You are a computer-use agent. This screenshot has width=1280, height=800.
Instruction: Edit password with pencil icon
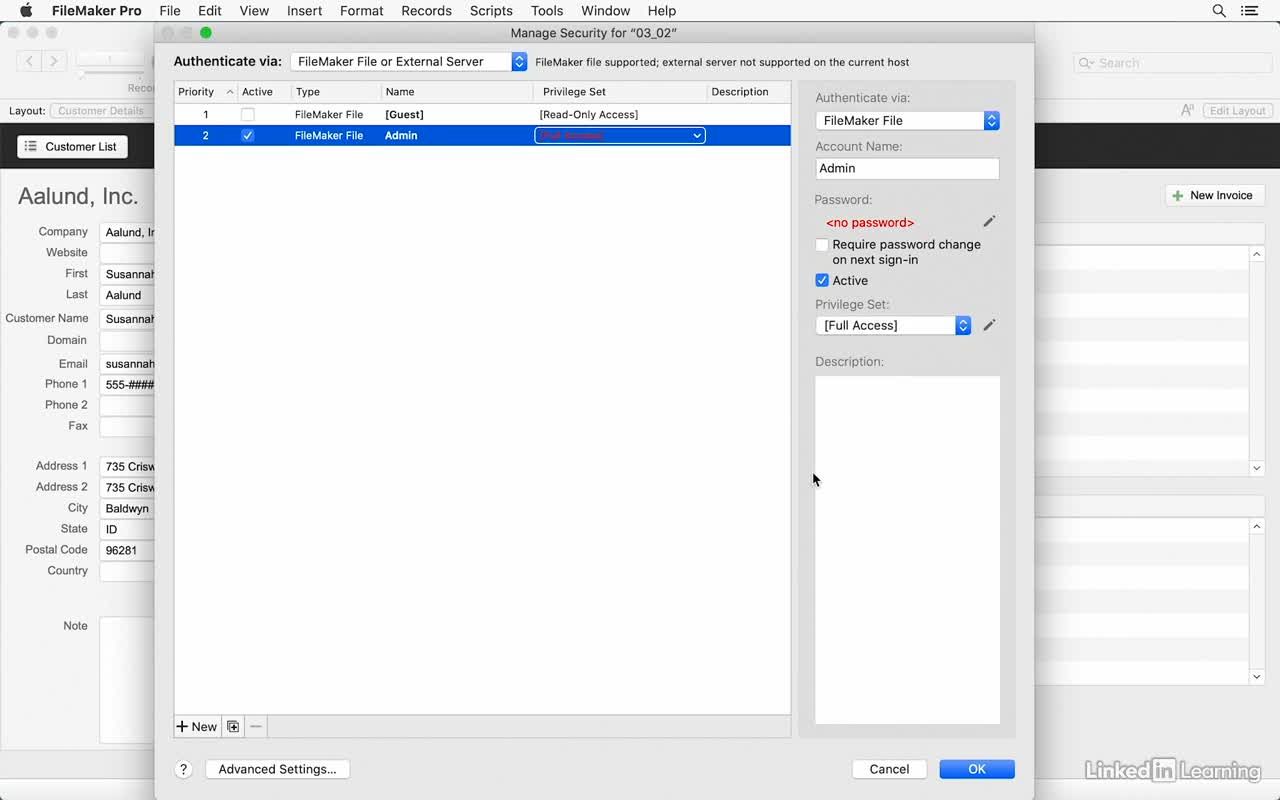[x=989, y=222]
